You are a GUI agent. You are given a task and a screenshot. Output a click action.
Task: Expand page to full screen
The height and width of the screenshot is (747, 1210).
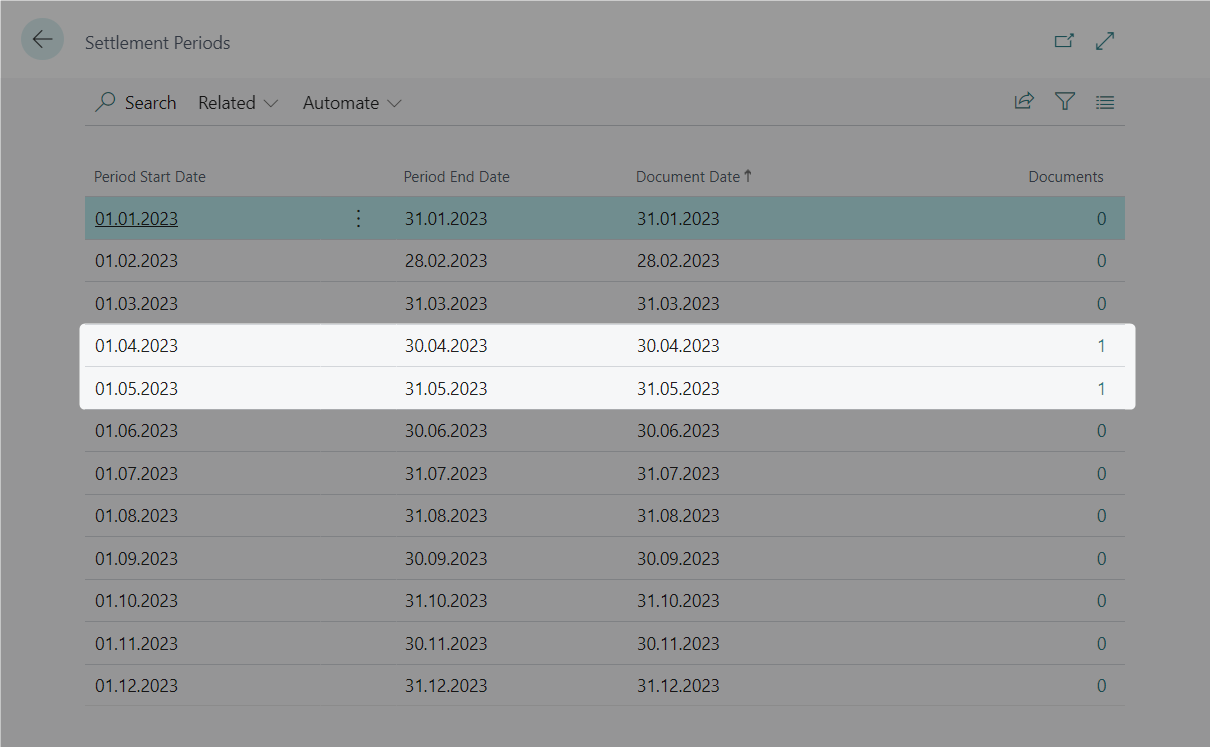[1105, 41]
